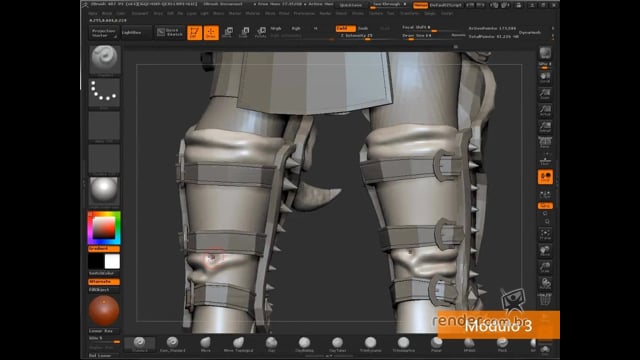
Task: Pick the Dam_Standard brush
Action: tap(172, 344)
